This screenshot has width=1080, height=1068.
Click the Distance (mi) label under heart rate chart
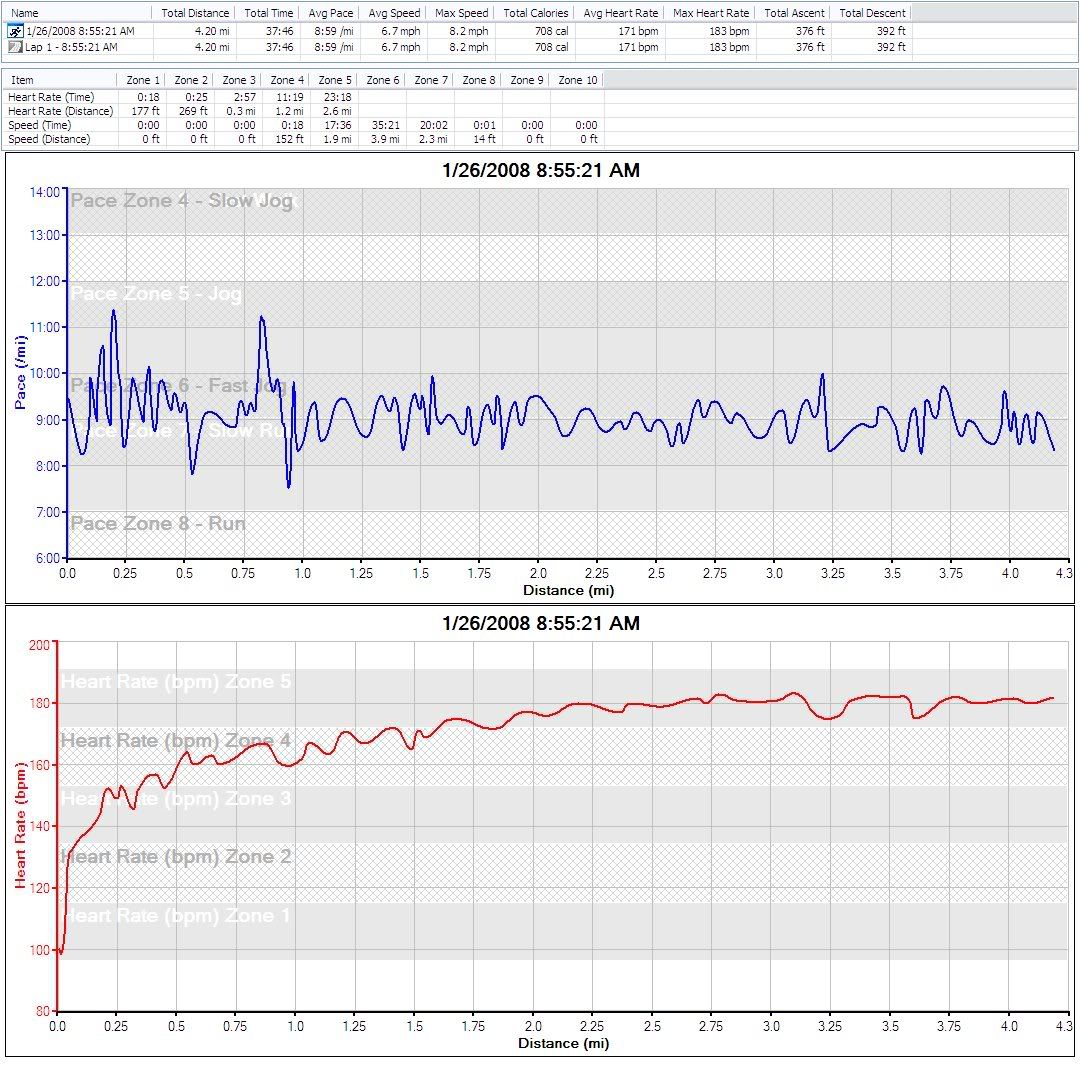tap(563, 1043)
